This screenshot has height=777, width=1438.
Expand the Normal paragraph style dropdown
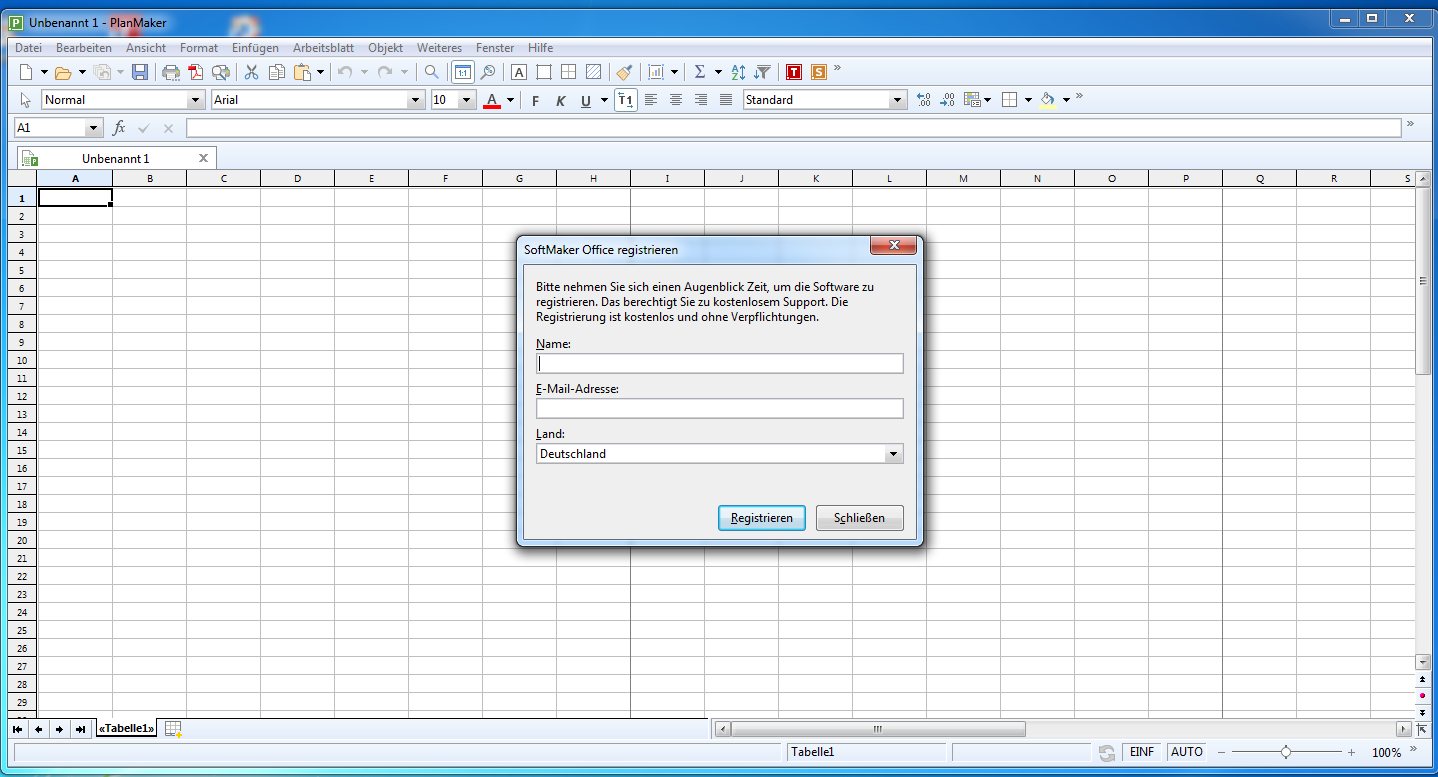point(196,100)
